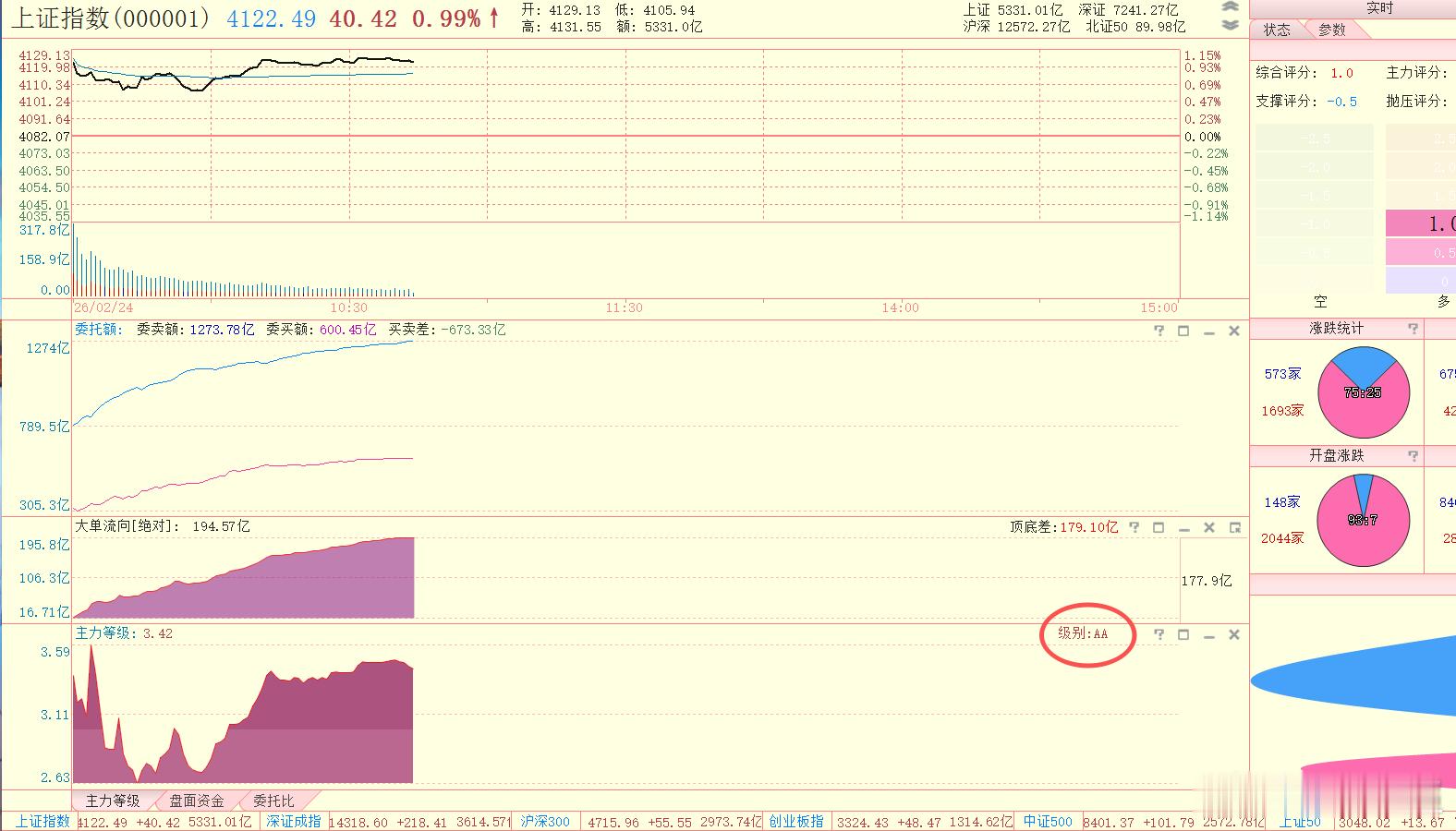Close the 主力等级 chart panel
Image resolution: width=1456 pixels, height=831 pixels.
(1233, 634)
